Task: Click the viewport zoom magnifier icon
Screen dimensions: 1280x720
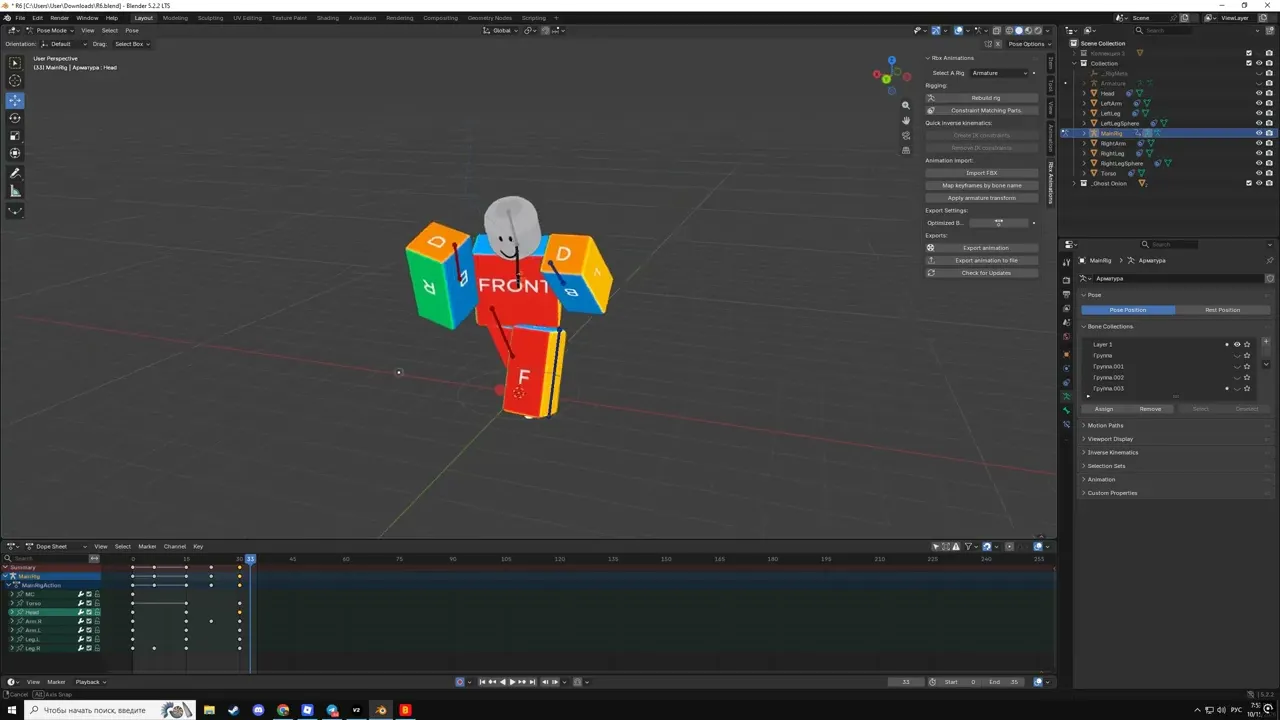Action: tap(906, 105)
